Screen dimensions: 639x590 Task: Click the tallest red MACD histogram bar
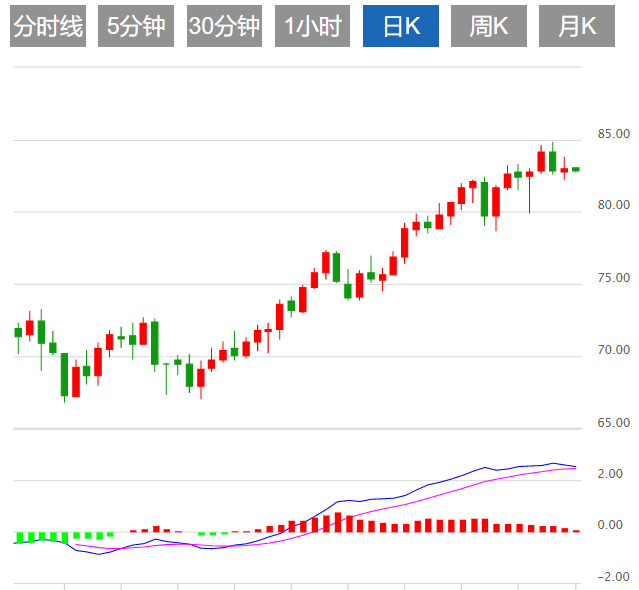coord(338,522)
